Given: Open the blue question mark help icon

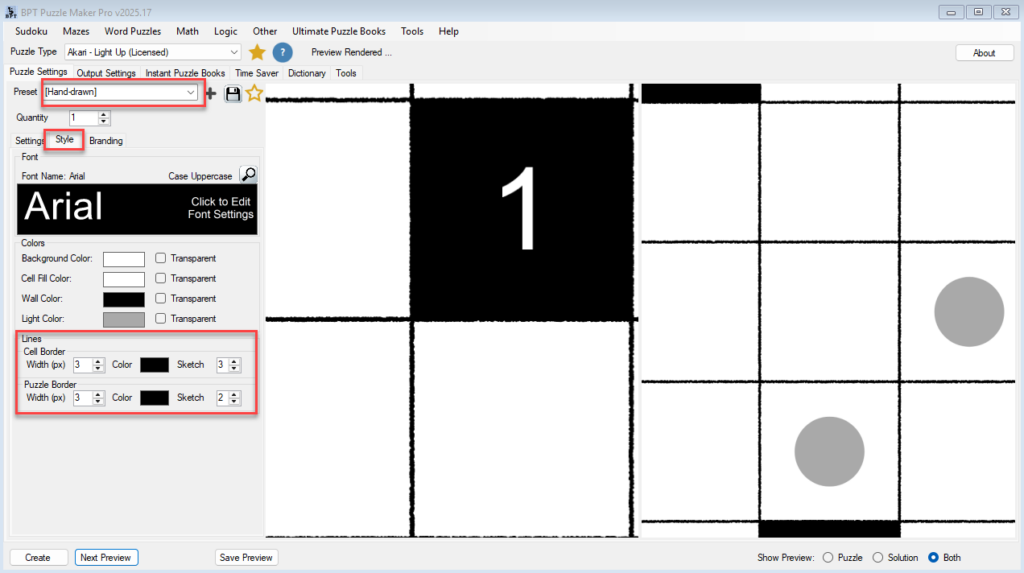Looking at the screenshot, I should pos(283,52).
